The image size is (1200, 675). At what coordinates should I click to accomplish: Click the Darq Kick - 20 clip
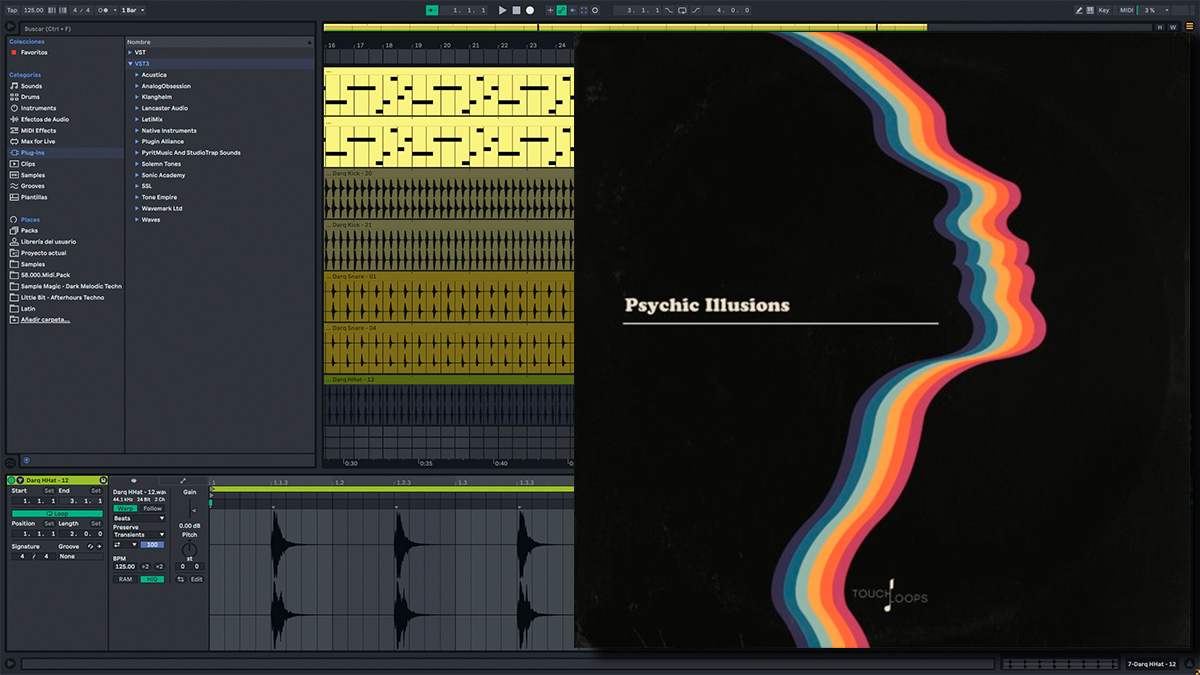pyautogui.click(x=449, y=194)
